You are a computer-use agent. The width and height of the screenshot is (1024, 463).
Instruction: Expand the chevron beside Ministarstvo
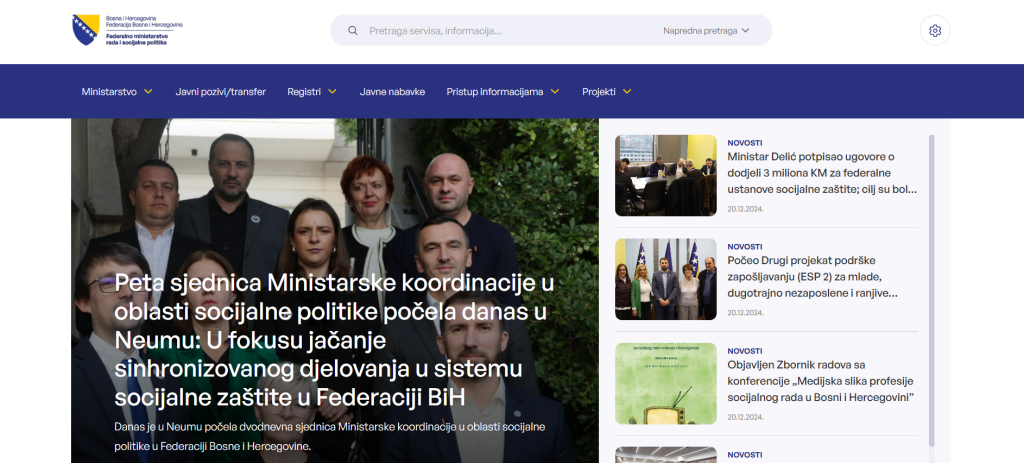point(148,91)
